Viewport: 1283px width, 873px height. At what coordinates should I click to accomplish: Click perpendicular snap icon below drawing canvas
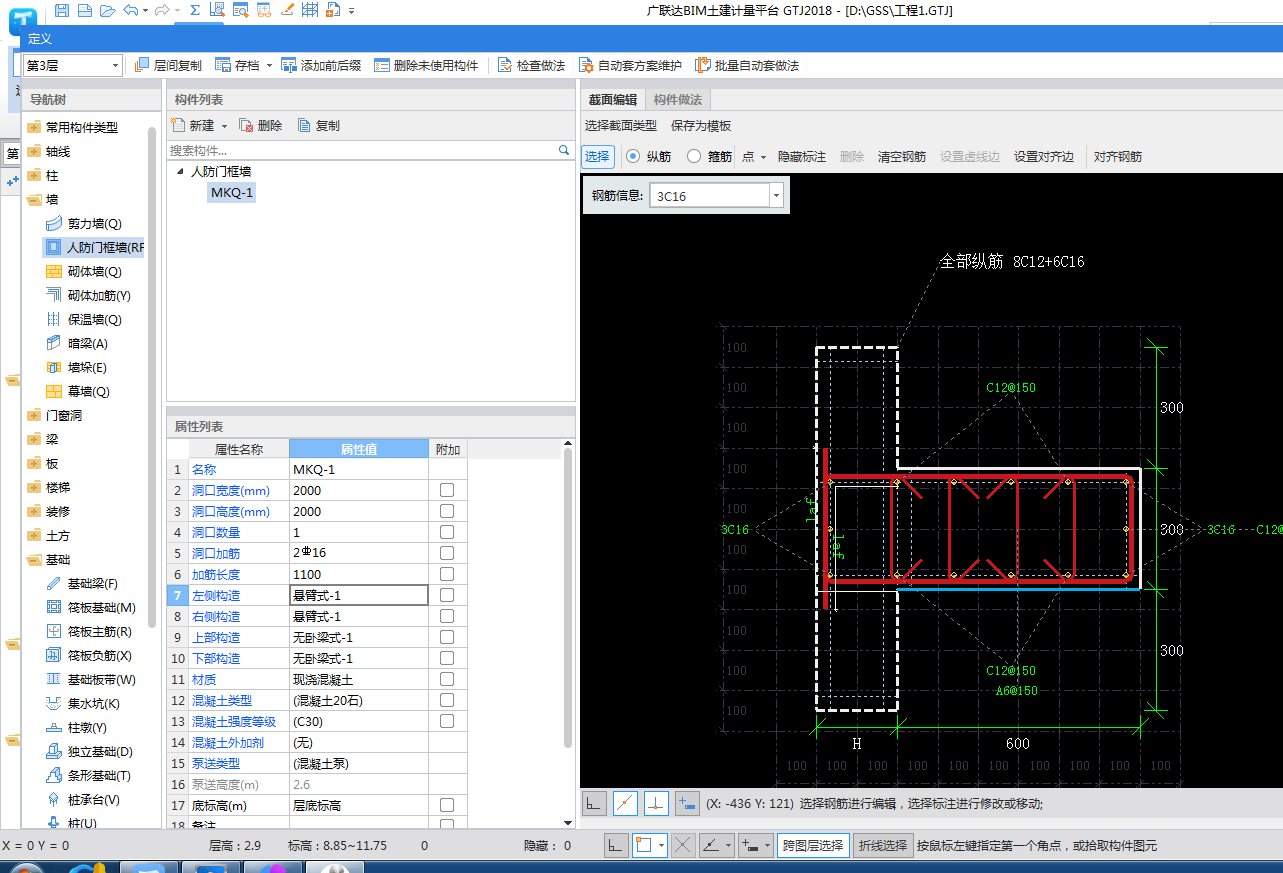click(656, 802)
